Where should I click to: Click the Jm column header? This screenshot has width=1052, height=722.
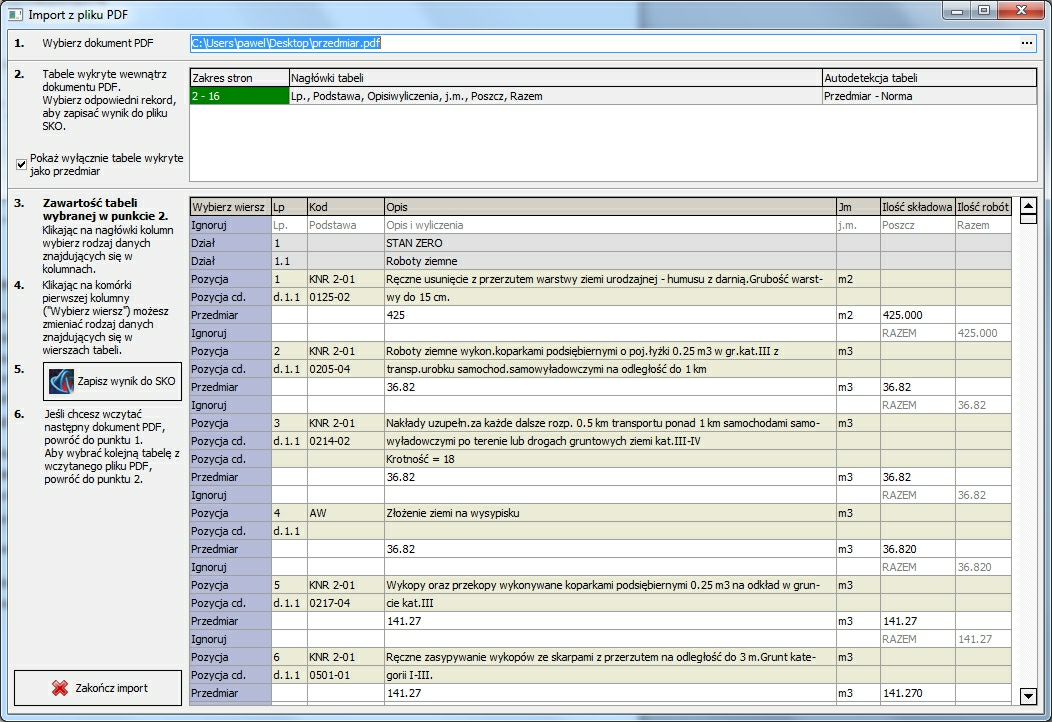tap(858, 207)
